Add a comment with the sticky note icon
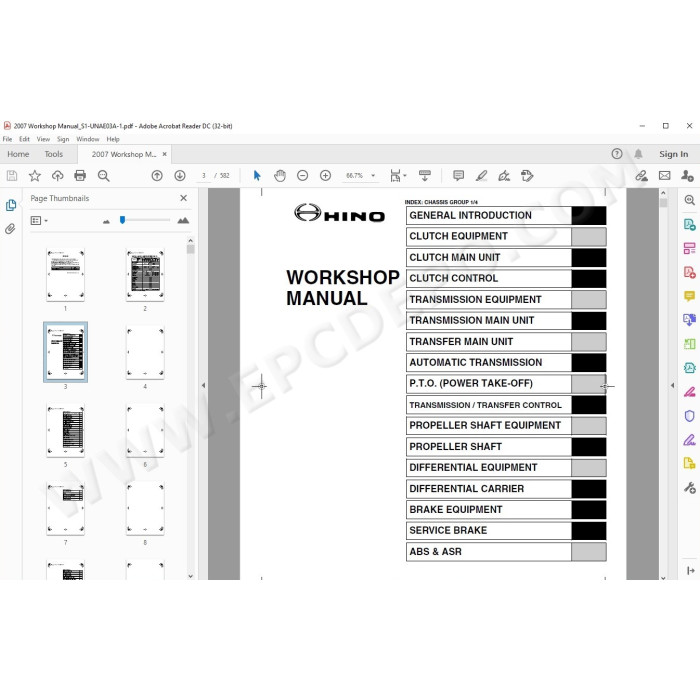The width and height of the screenshot is (700, 700). 458,176
